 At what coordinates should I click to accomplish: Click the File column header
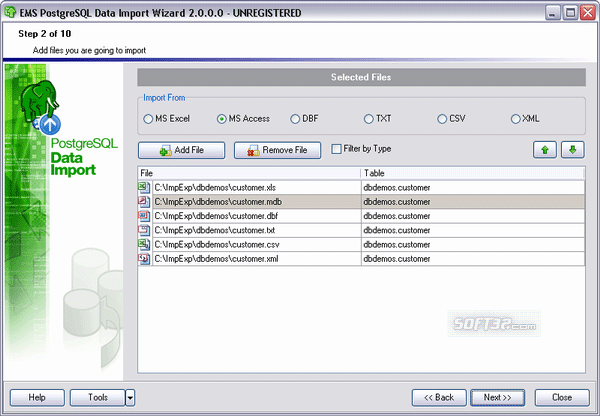[249, 173]
